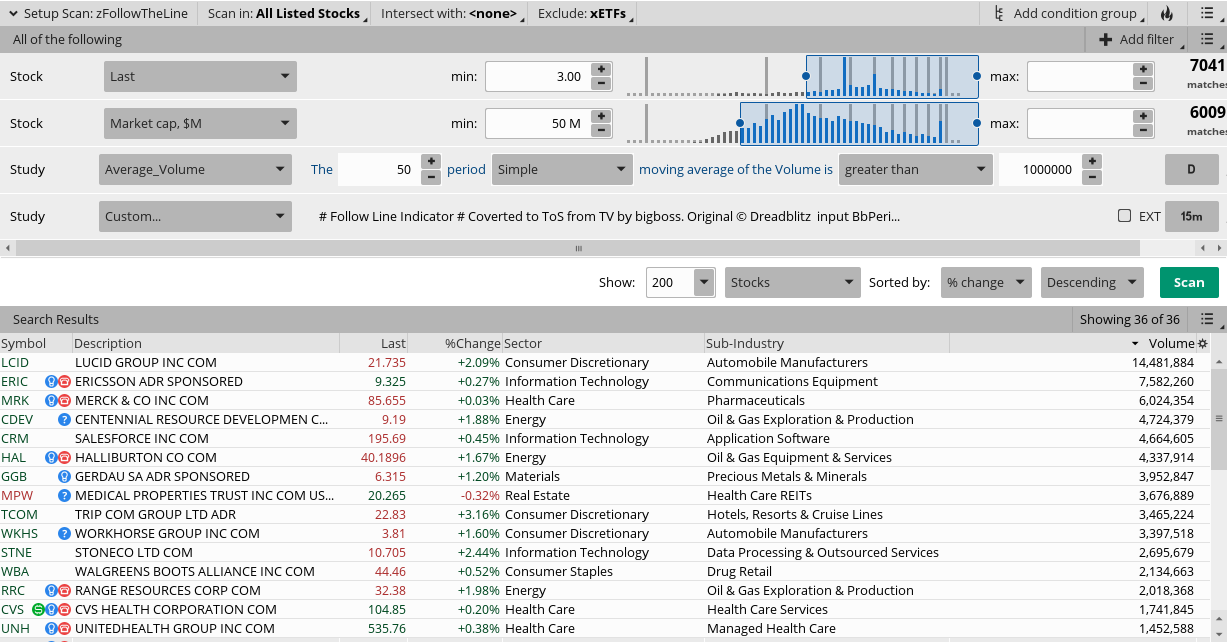
Task: Increase the Last min value with plus
Action: click(601, 69)
